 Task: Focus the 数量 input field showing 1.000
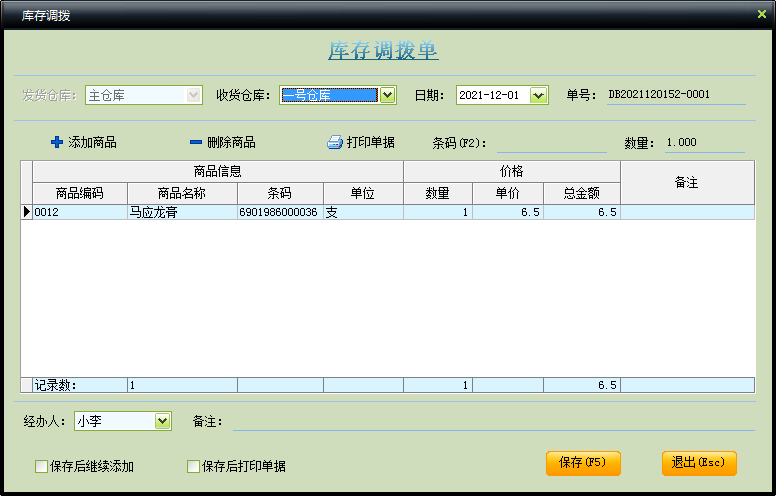pyautogui.click(x=704, y=143)
